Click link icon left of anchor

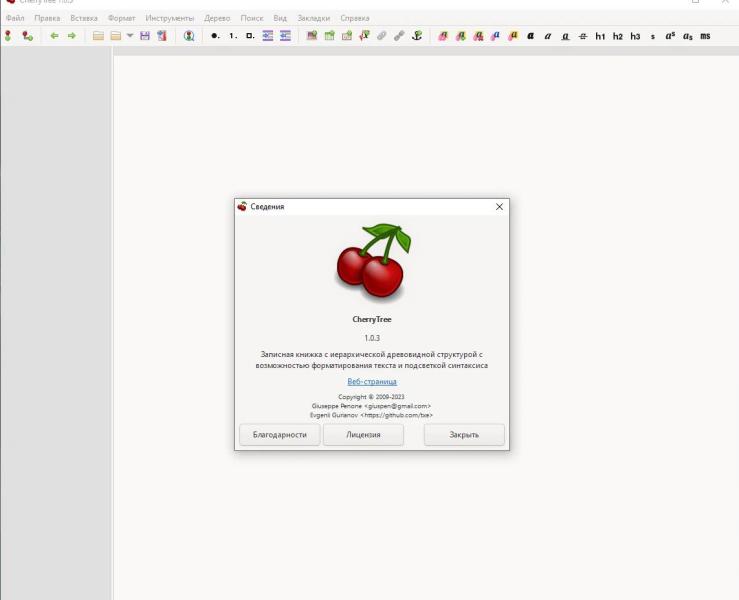coord(399,36)
